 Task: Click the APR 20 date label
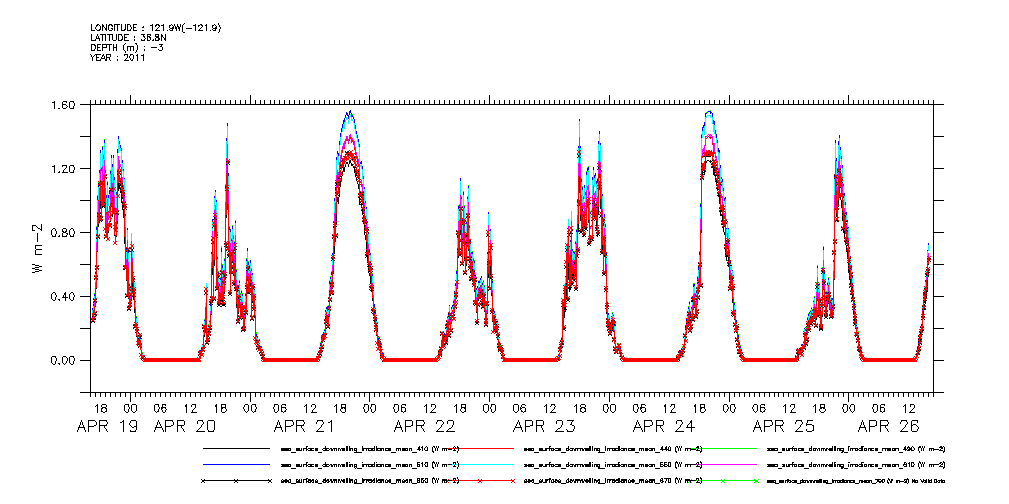tap(184, 426)
